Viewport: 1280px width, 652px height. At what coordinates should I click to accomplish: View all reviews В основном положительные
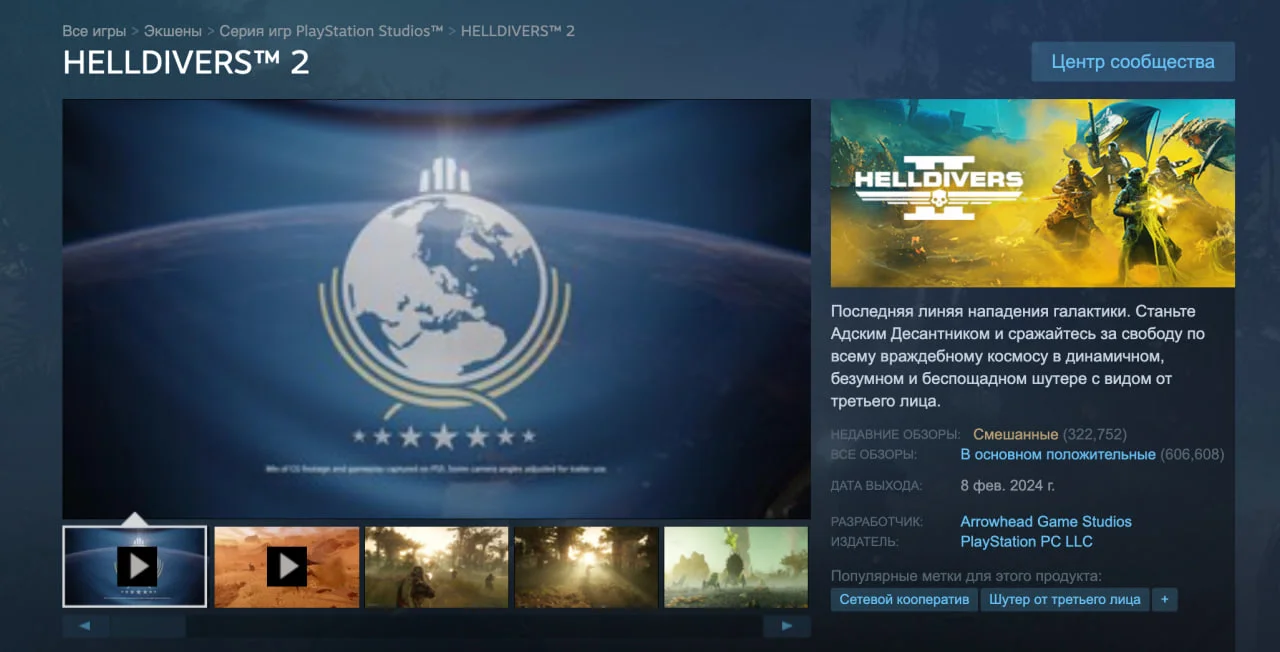coord(1057,454)
